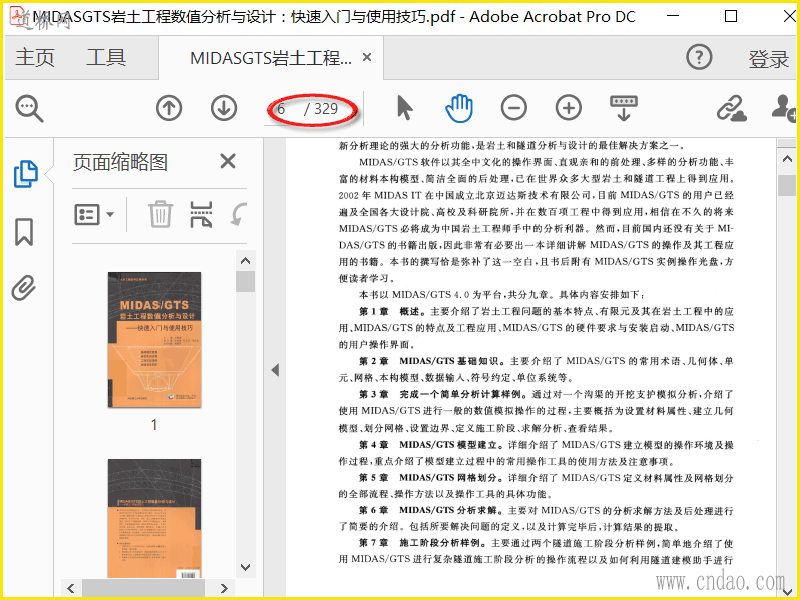
Task: Click the thumbnail panel vertical scrollbar thumb
Action: tap(245, 281)
